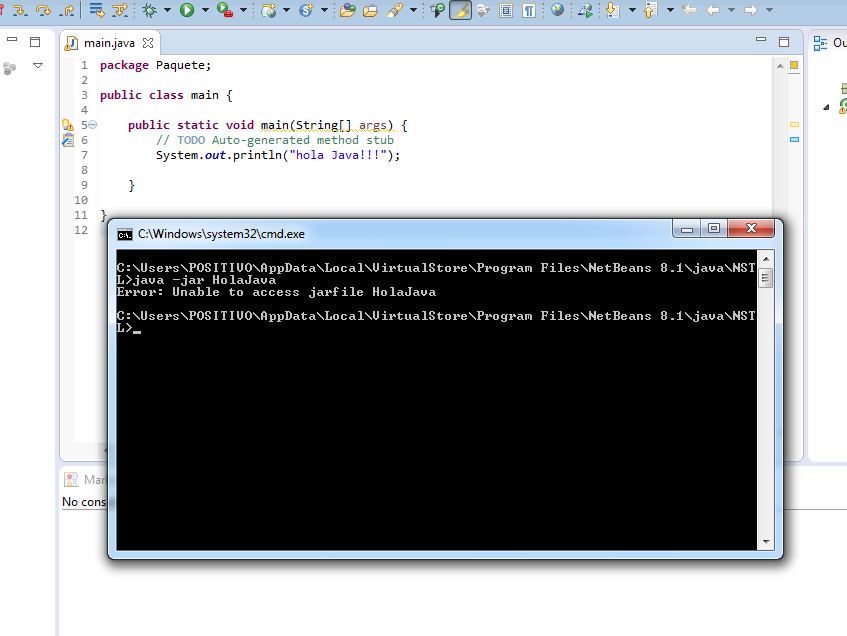The image size is (847, 636).
Task: Click the New Dynamic Web Project icon
Action: coord(268,10)
